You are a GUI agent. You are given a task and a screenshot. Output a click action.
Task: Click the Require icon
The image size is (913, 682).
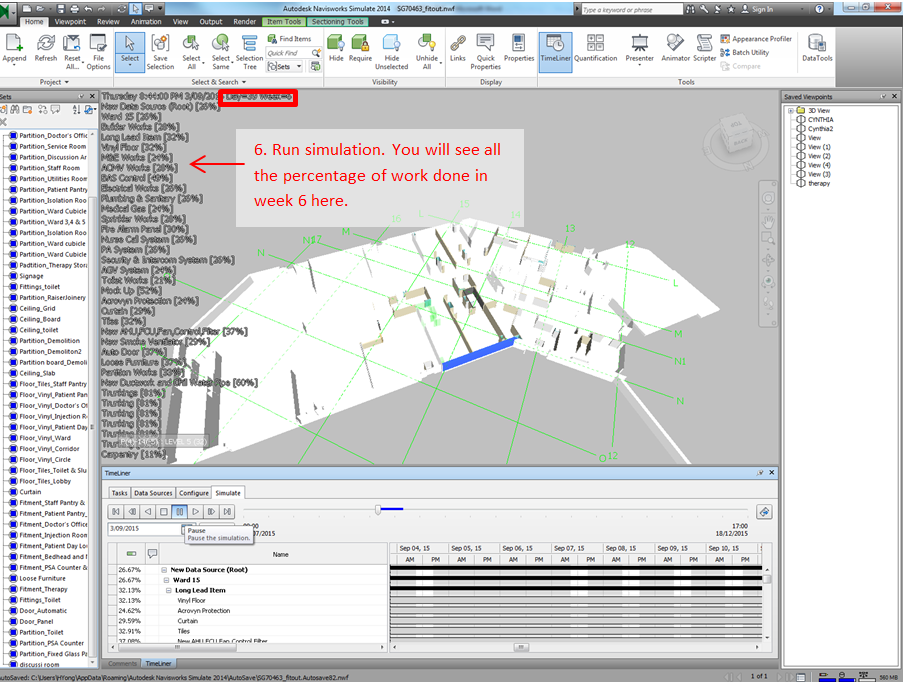coord(360,48)
